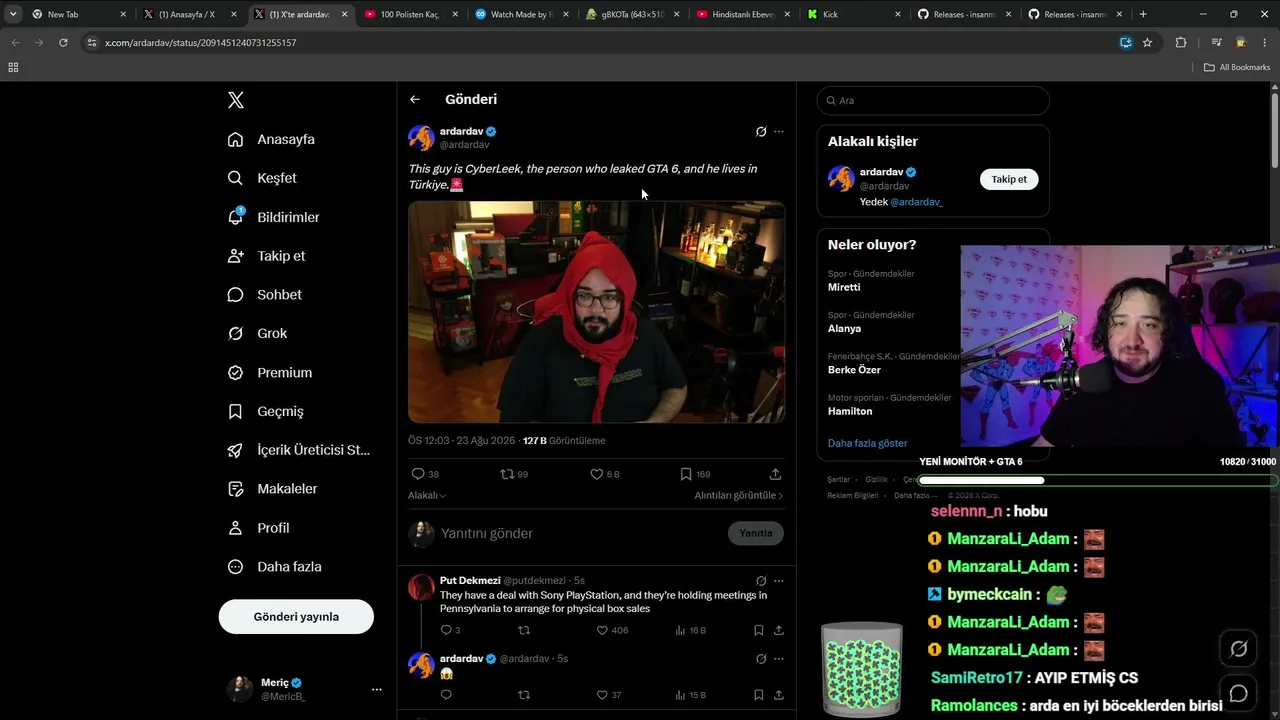Click Grok icon on Put Dekmezi's reply

pyautogui.click(x=761, y=580)
